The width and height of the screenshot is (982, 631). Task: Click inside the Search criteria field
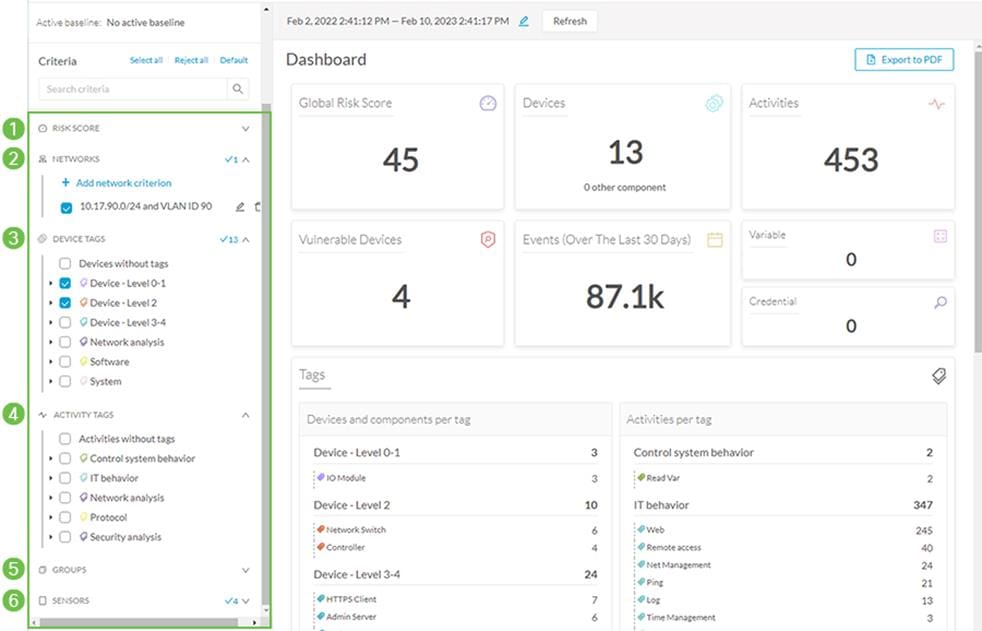tap(130, 88)
